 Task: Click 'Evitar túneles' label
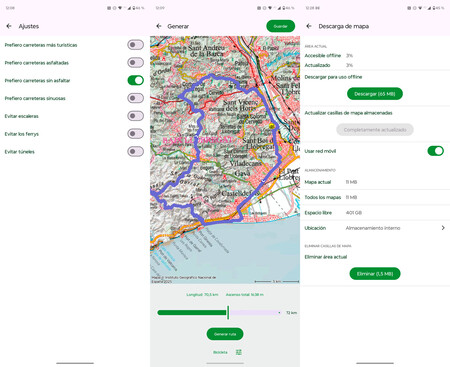click(x=20, y=152)
